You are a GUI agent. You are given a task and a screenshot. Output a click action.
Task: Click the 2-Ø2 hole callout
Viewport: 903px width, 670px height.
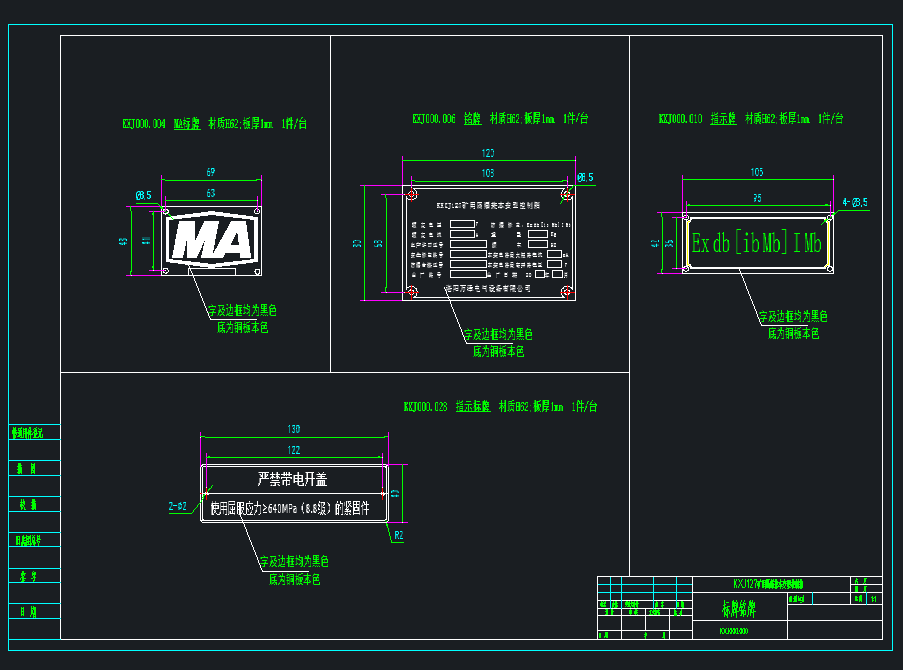coord(178,506)
